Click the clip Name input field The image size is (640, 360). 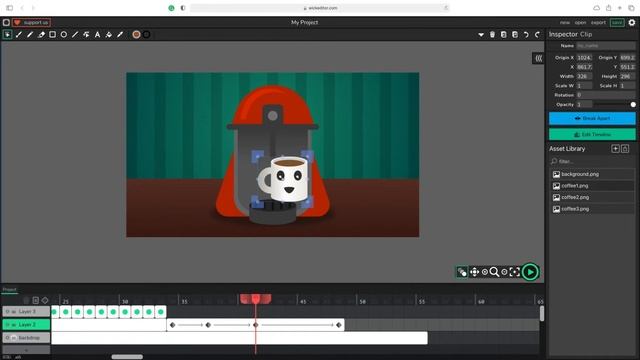click(x=606, y=46)
